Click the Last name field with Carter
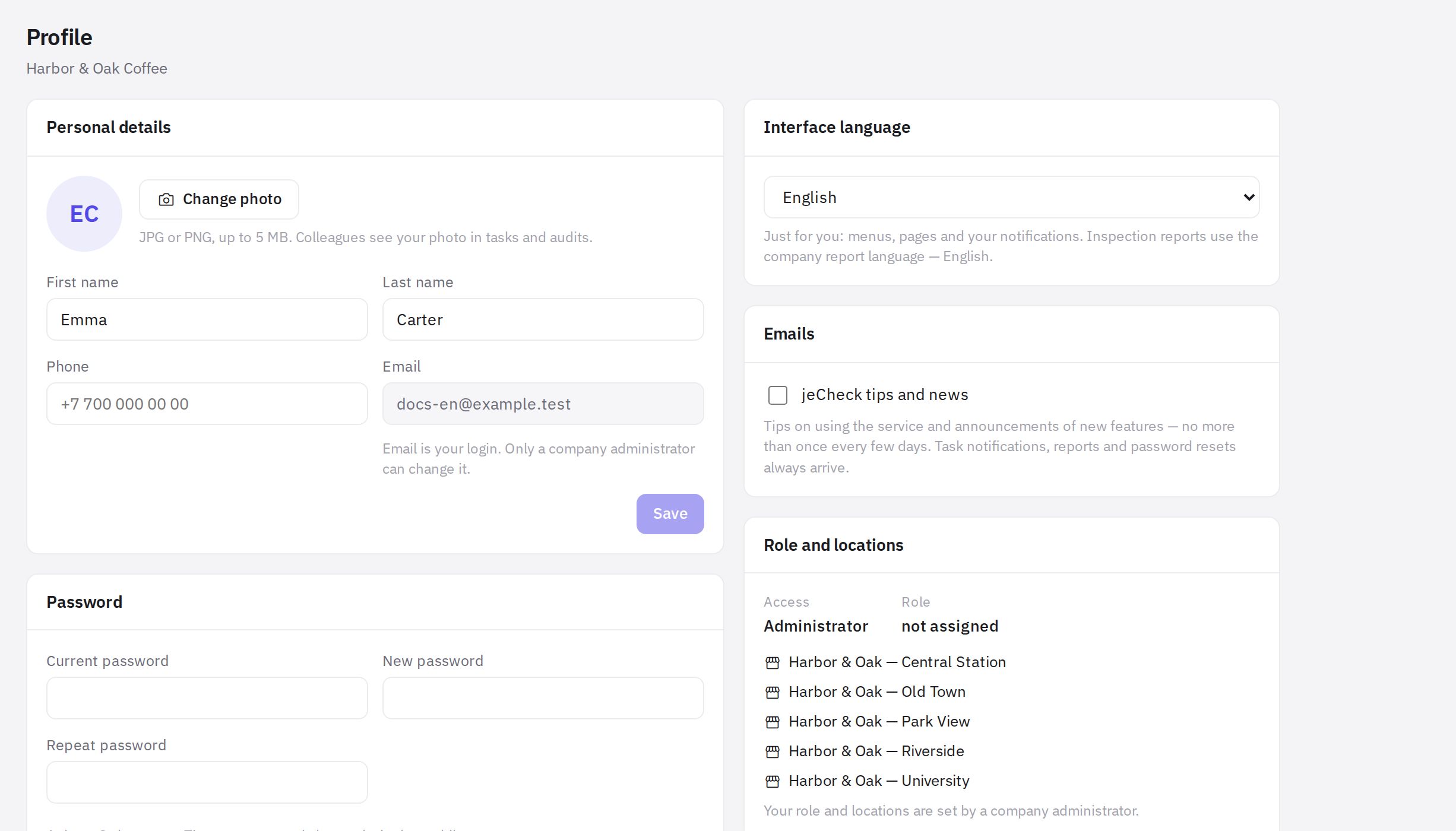 543,319
